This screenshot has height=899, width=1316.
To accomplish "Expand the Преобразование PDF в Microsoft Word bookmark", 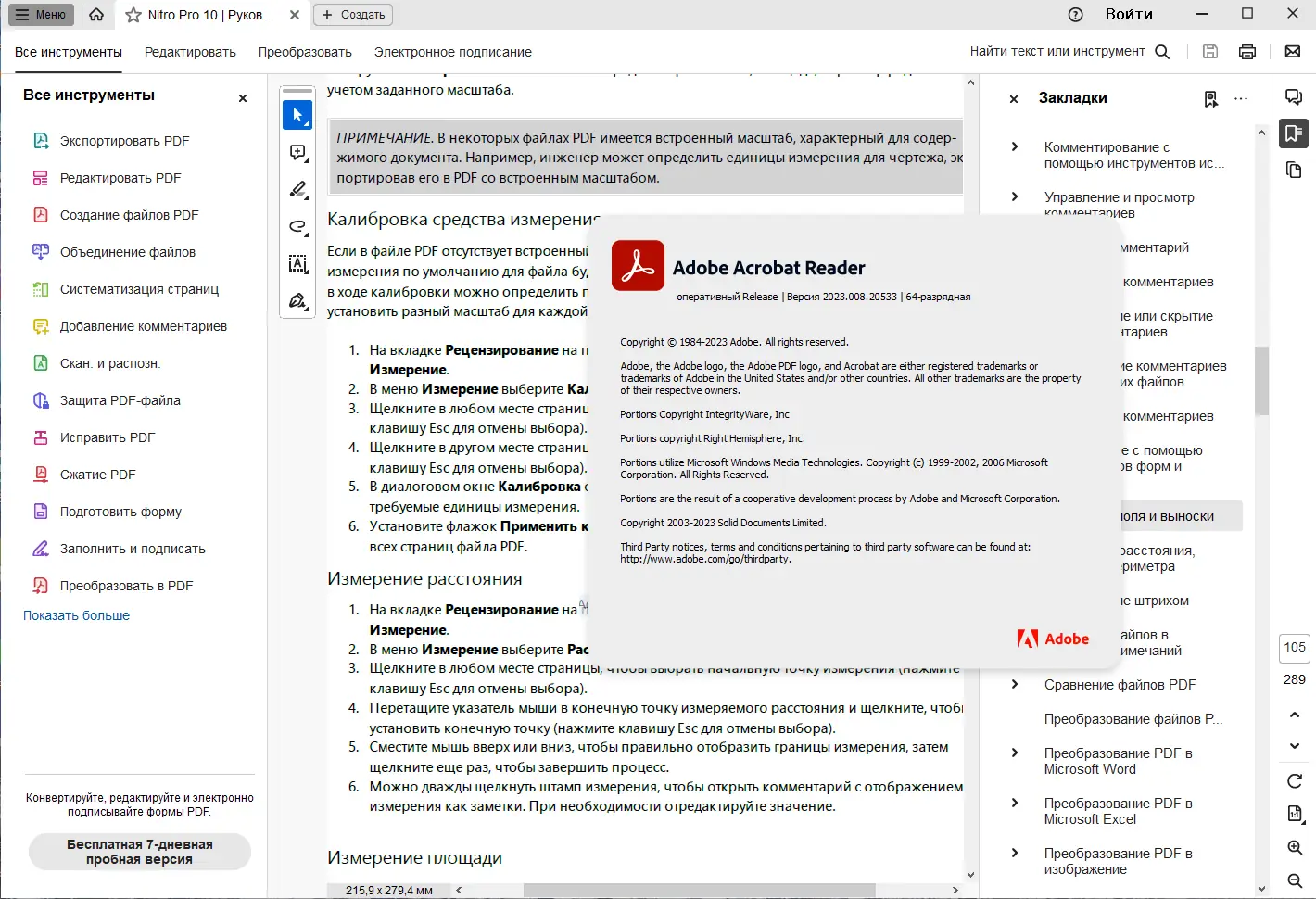I will (1017, 753).
